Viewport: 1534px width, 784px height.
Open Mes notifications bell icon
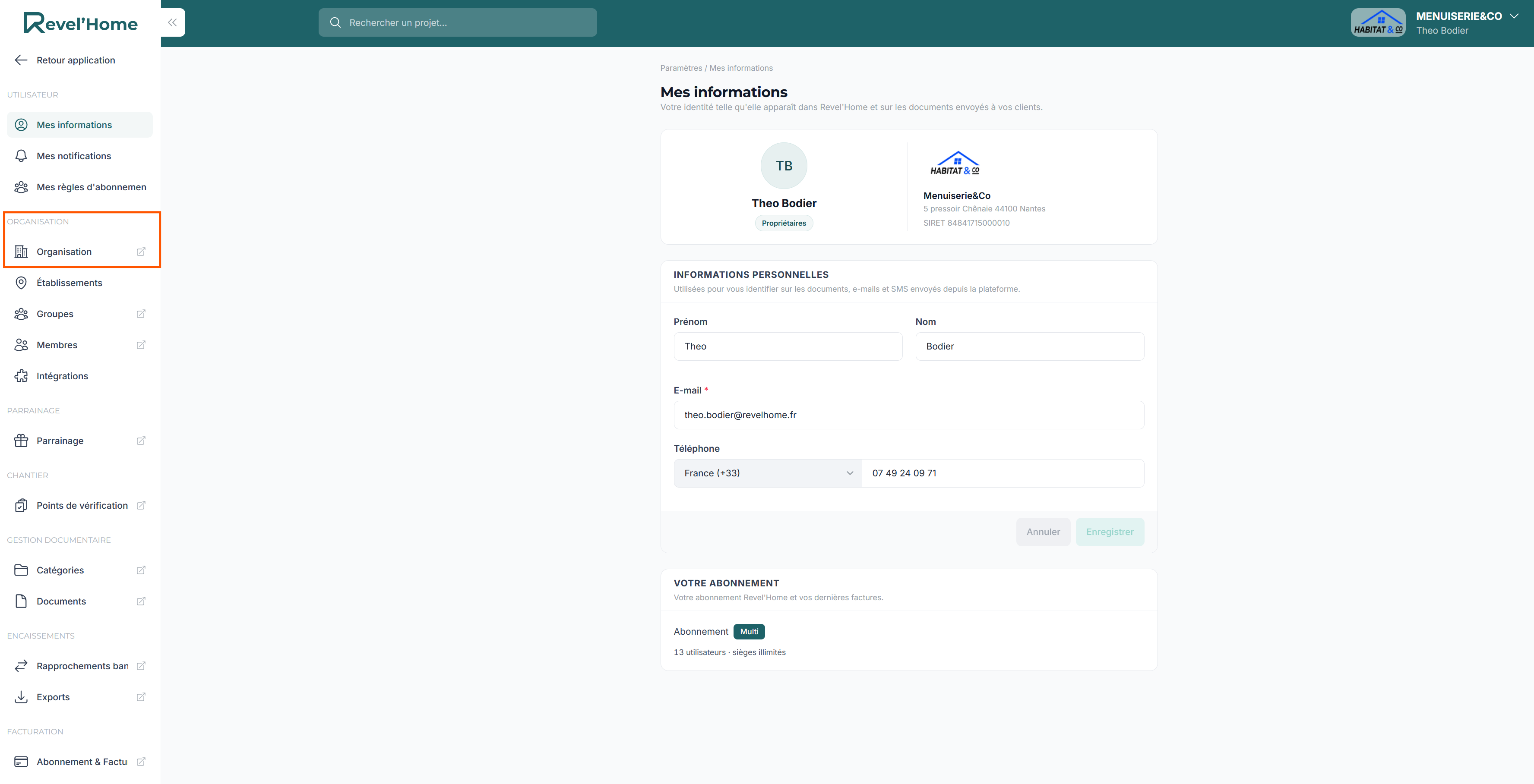click(x=21, y=156)
